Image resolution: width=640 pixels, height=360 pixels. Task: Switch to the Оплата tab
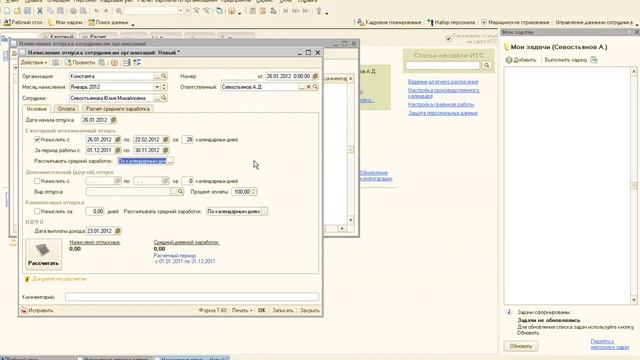pyautogui.click(x=66, y=109)
